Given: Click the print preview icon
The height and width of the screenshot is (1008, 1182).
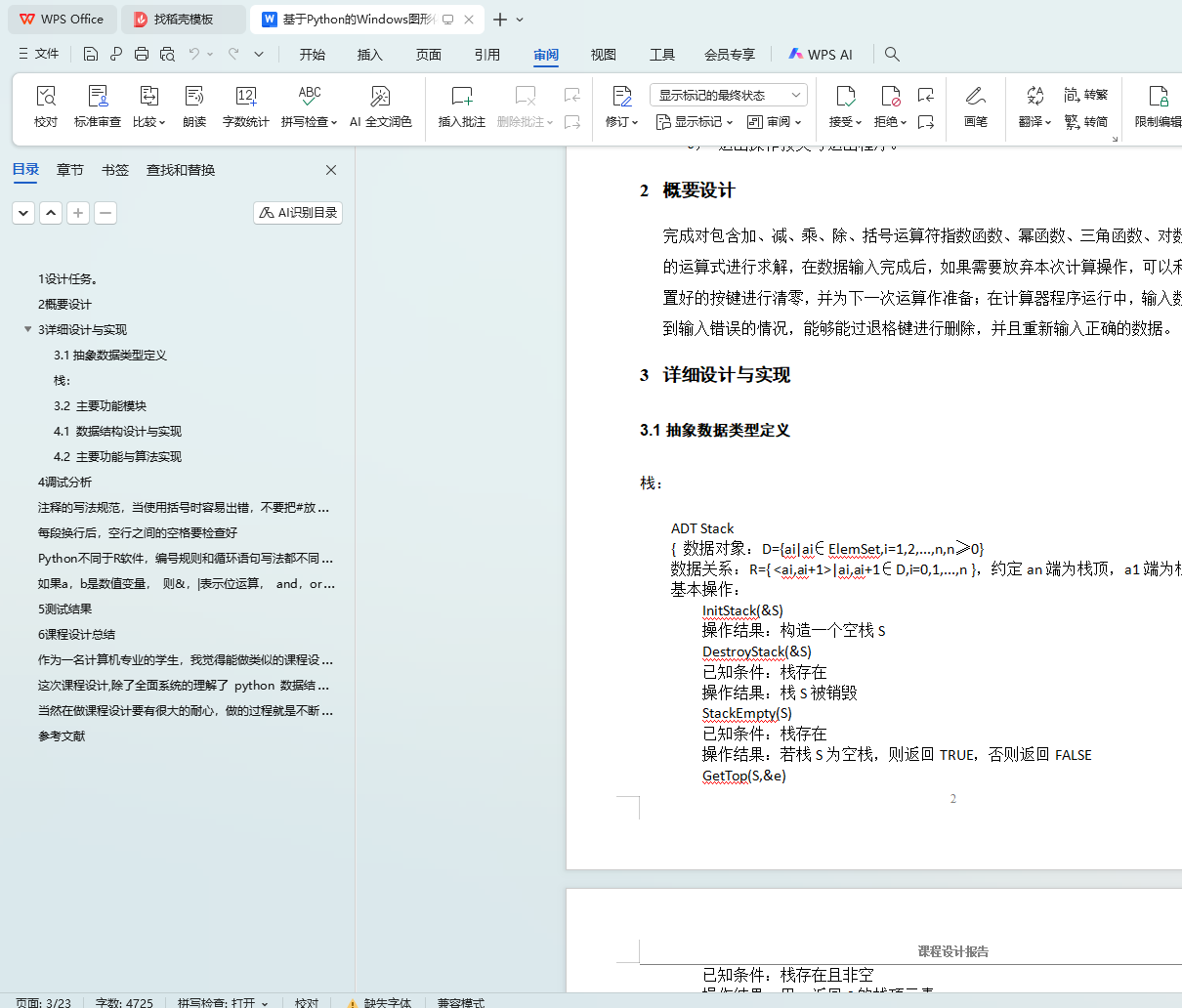Looking at the screenshot, I should click(x=167, y=54).
